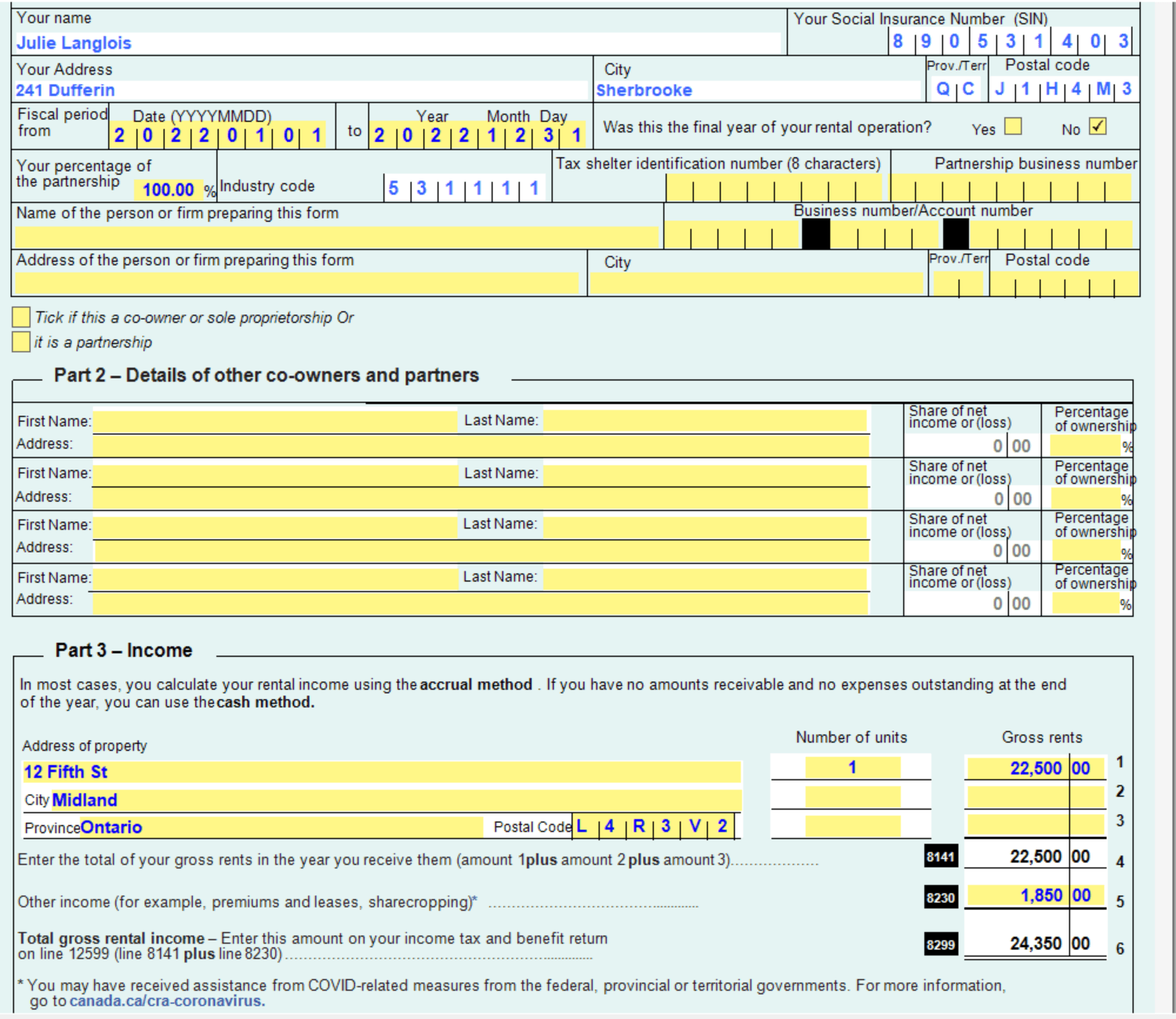Enable the Yes checkbox for final rental year
Viewport: 1176px width, 1019px height.
(1011, 126)
